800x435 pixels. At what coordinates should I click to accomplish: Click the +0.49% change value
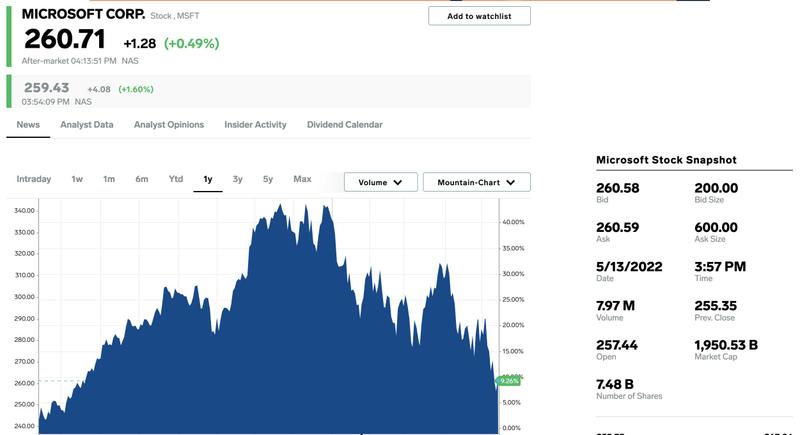click(191, 43)
